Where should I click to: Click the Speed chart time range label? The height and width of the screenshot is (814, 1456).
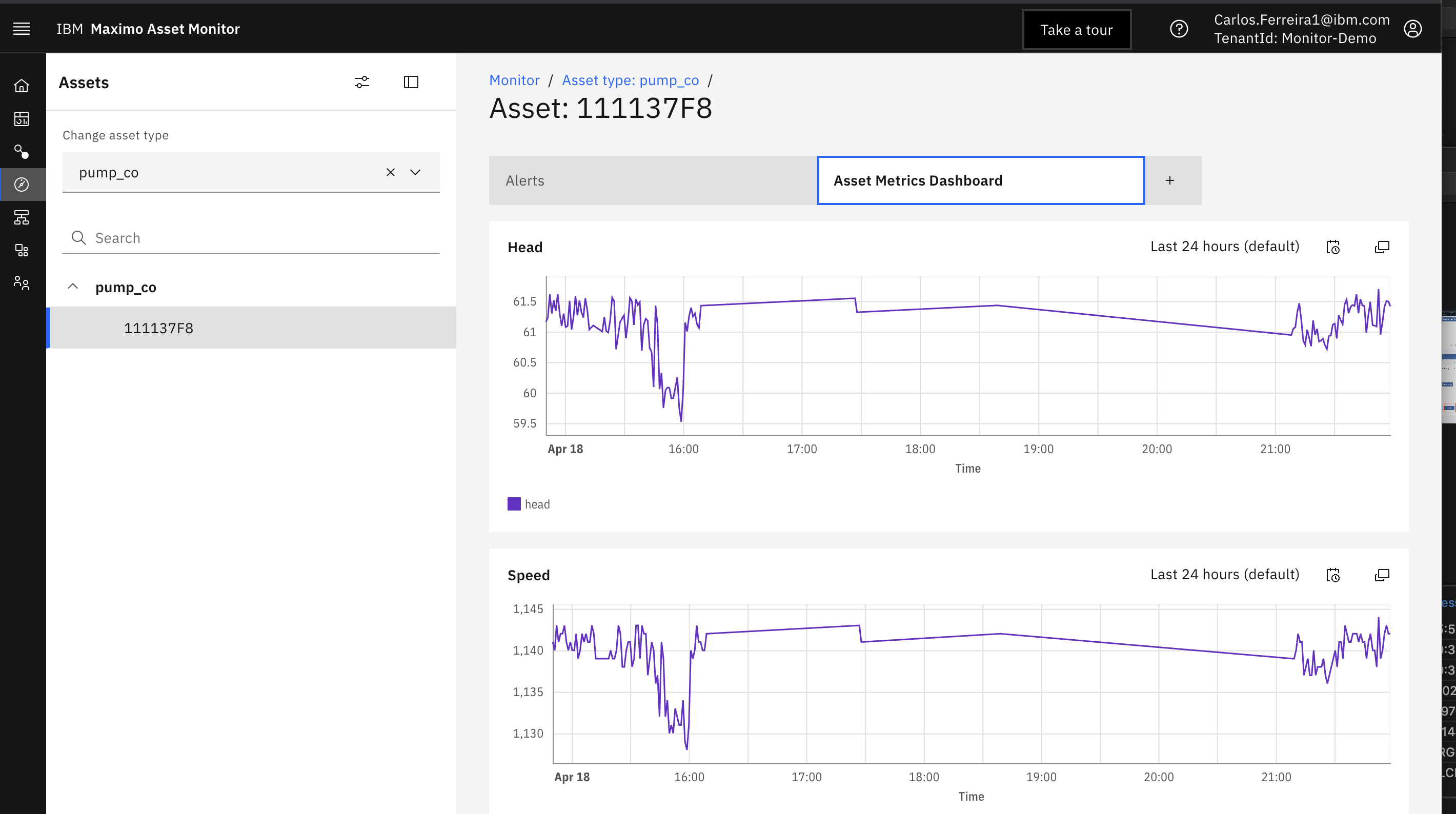pyautogui.click(x=1225, y=574)
